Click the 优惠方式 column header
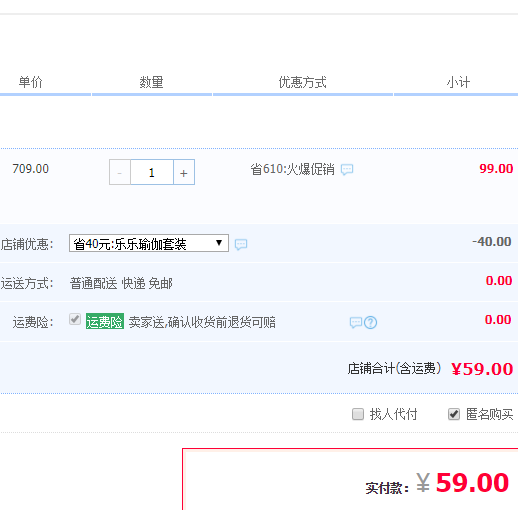518x510 pixels. [x=303, y=82]
